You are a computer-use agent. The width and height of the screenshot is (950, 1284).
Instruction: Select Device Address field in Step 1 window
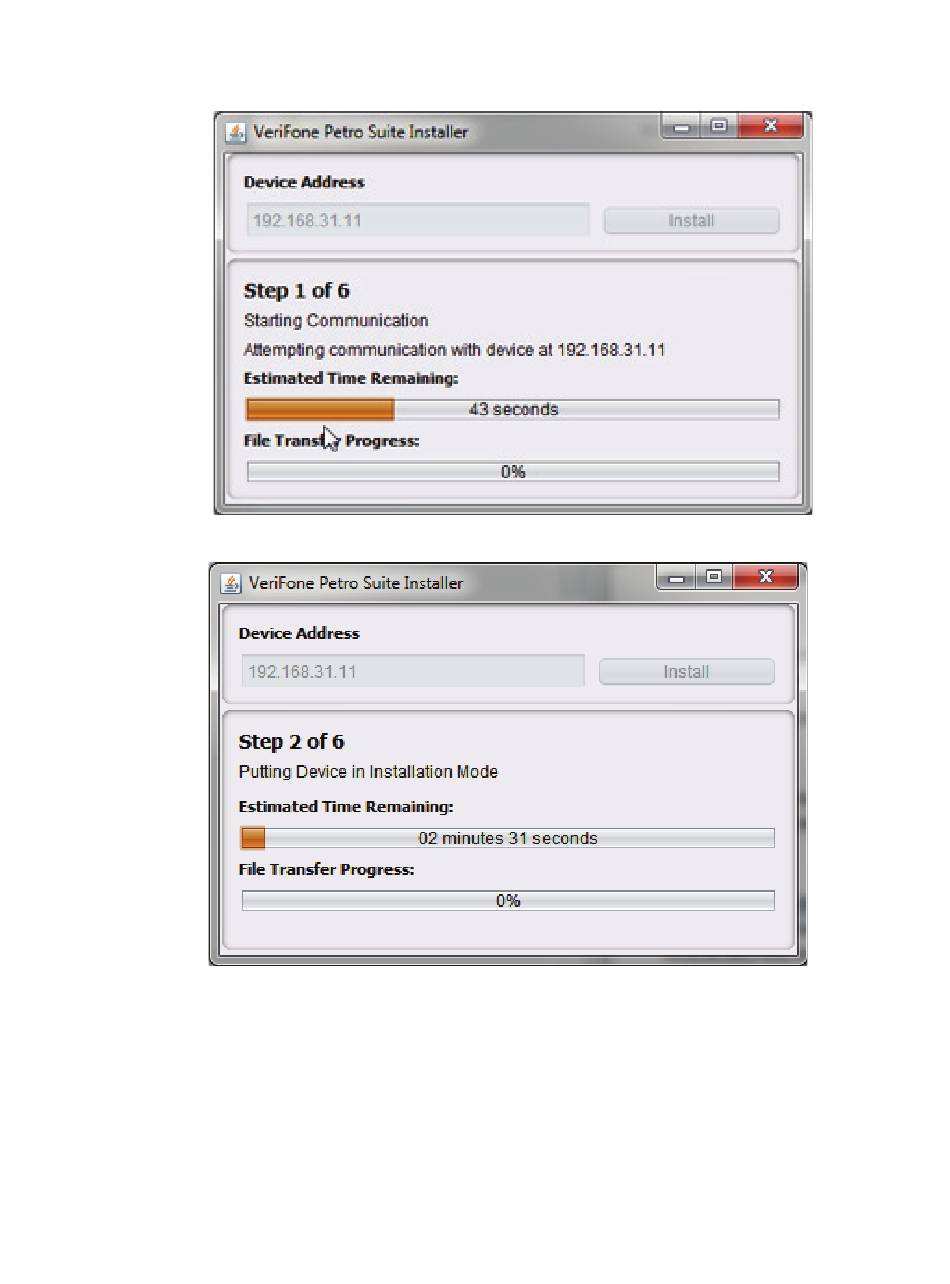[x=418, y=220]
